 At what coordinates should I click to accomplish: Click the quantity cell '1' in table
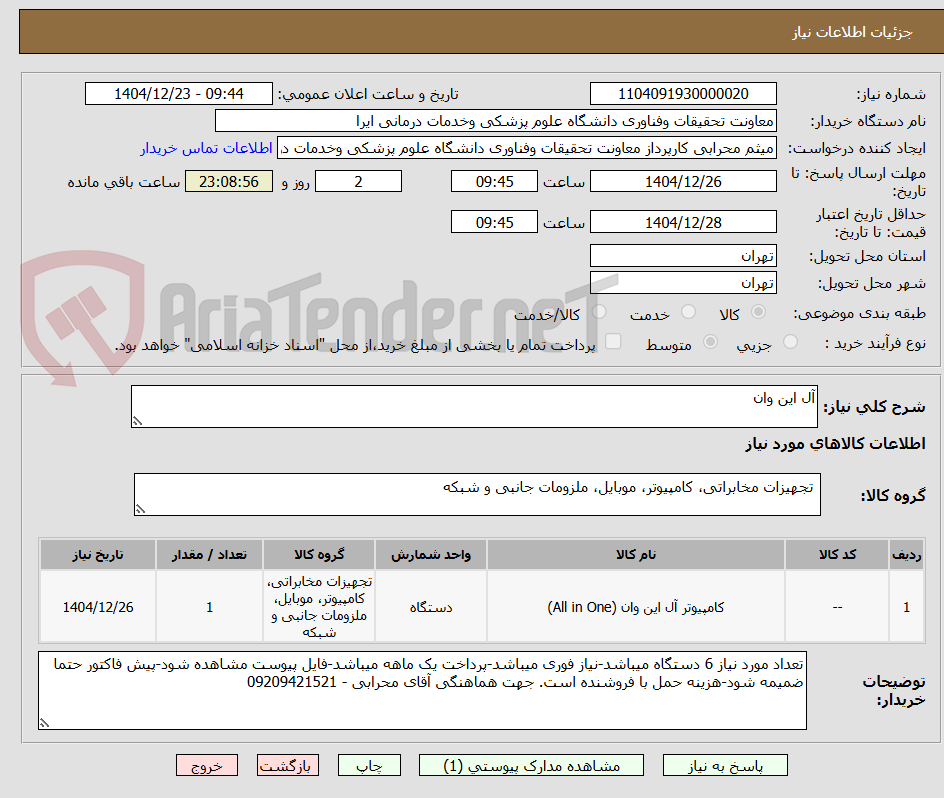tap(210, 607)
